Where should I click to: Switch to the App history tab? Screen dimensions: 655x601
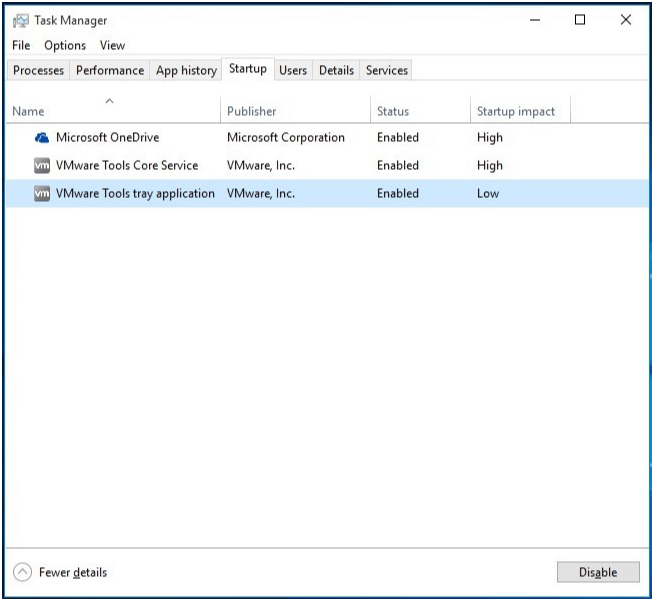tap(186, 70)
